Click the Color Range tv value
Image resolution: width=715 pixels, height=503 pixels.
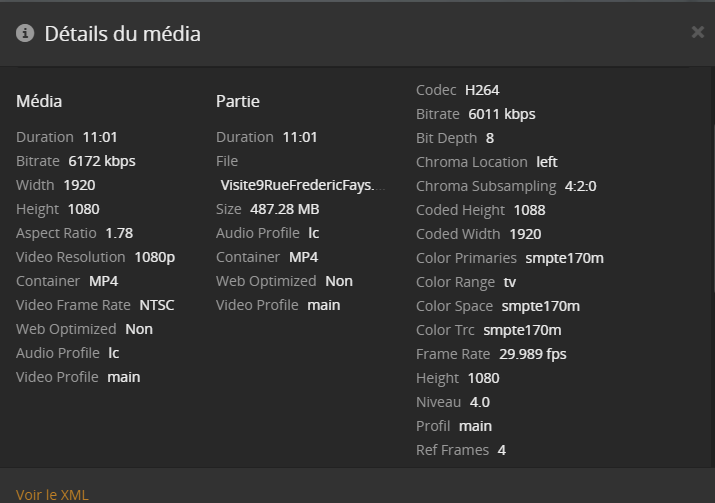[x=509, y=282]
